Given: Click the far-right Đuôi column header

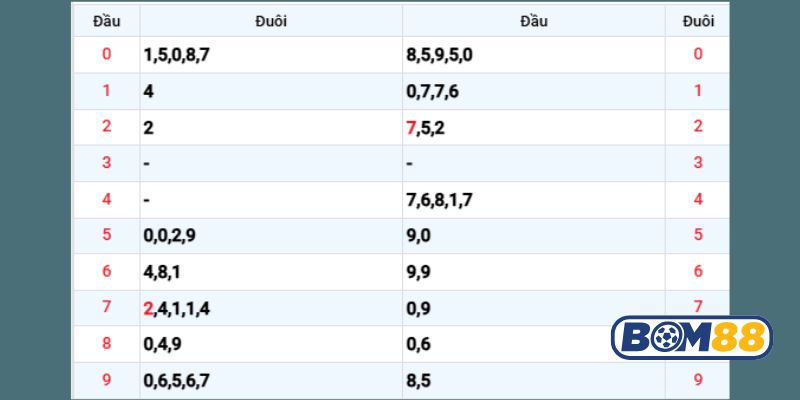Looking at the screenshot, I should [x=698, y=20].
